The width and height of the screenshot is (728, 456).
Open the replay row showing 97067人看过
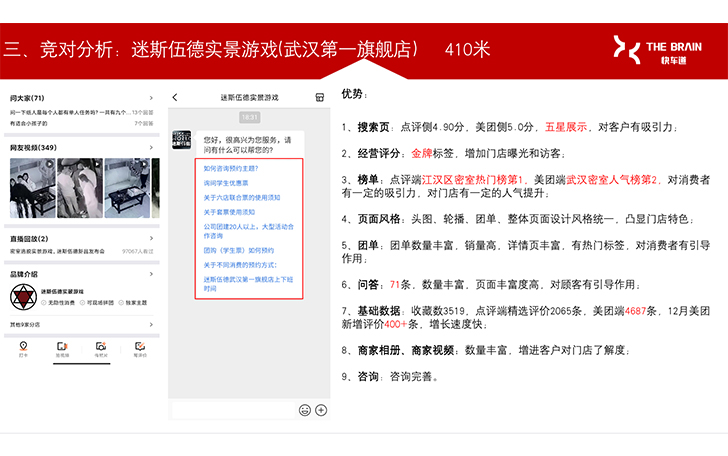pyautogui.click(x=82, y=251)
